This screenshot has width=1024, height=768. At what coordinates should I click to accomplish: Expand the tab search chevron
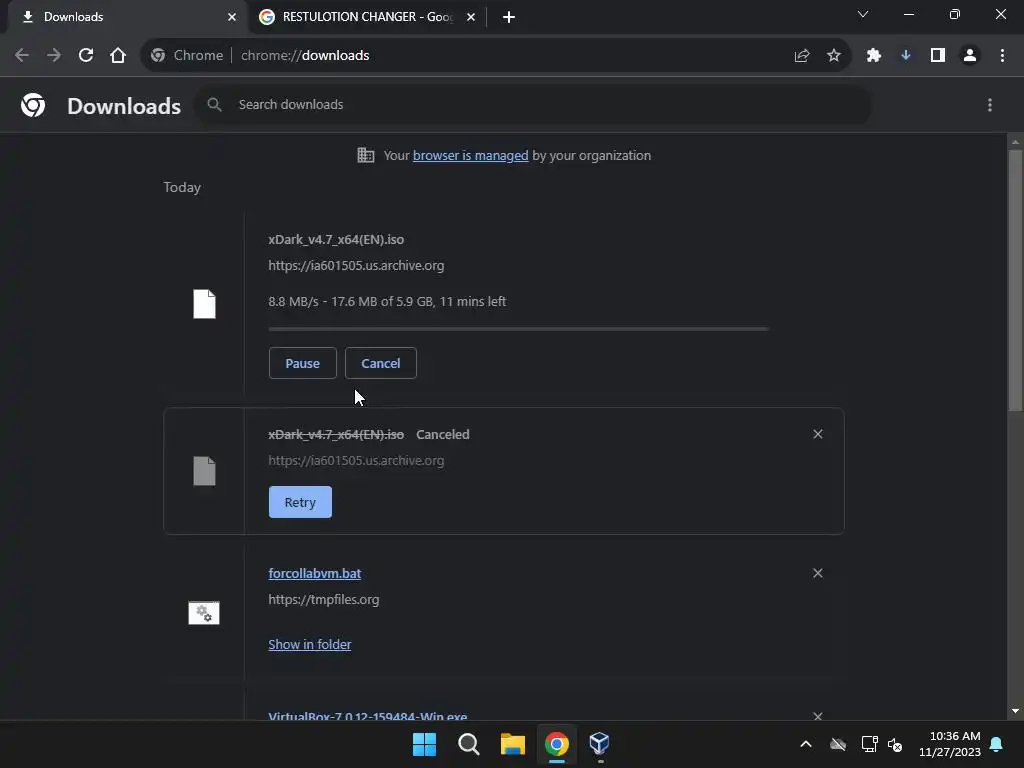(x=863, y=14)
